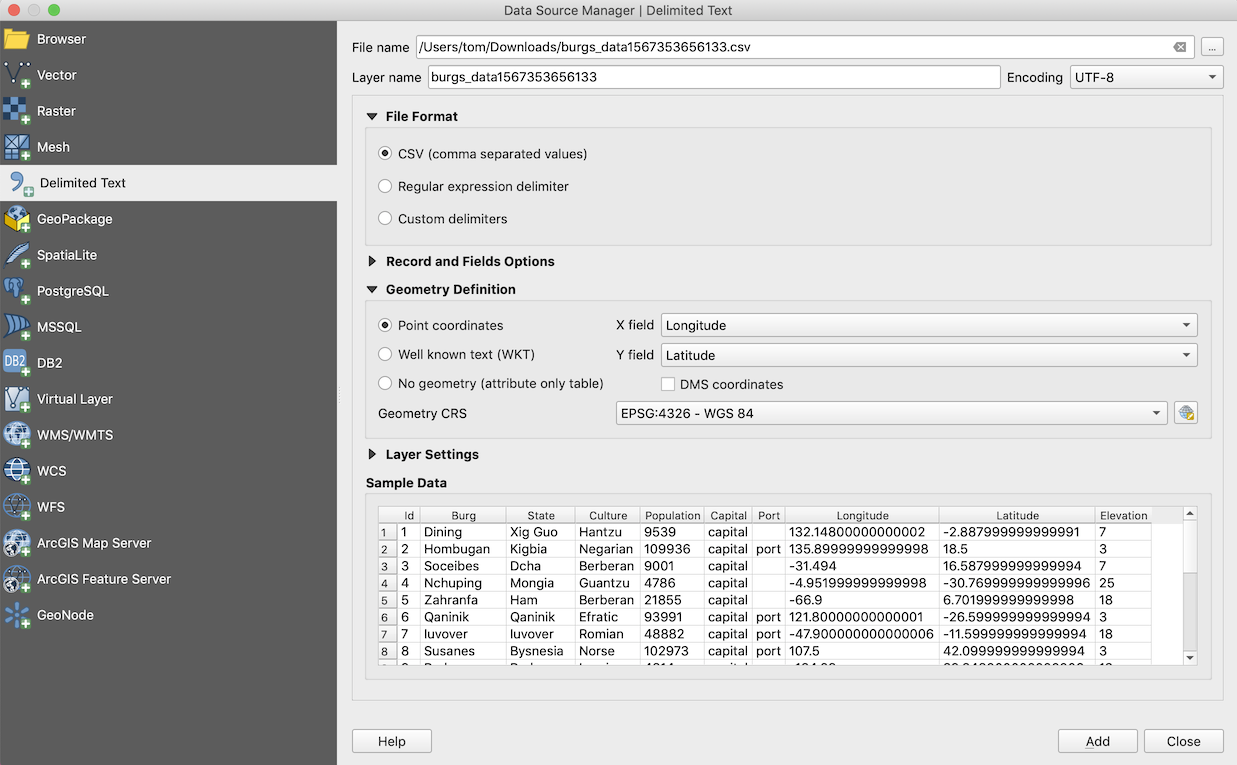
Task: Open the Browser tab in sidebar
Action: point(61,39)
